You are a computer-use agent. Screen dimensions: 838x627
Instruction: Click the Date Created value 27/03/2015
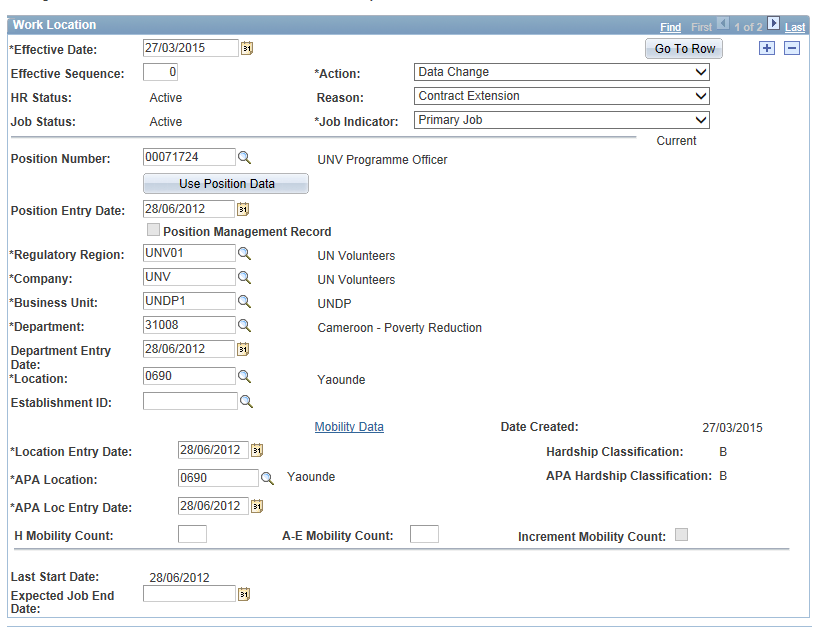click(732, 428)
